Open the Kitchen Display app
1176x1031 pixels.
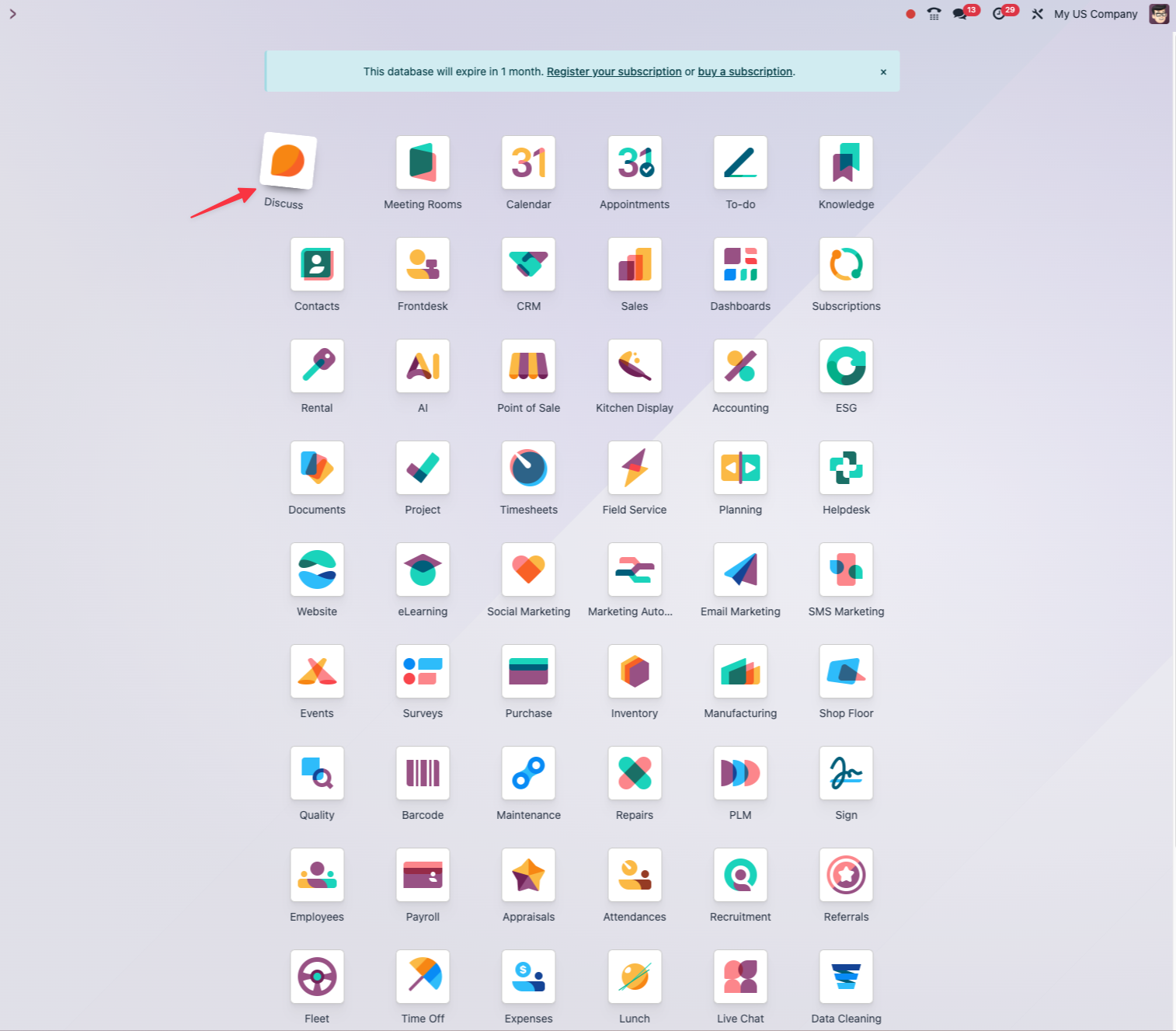click(635, 366)
